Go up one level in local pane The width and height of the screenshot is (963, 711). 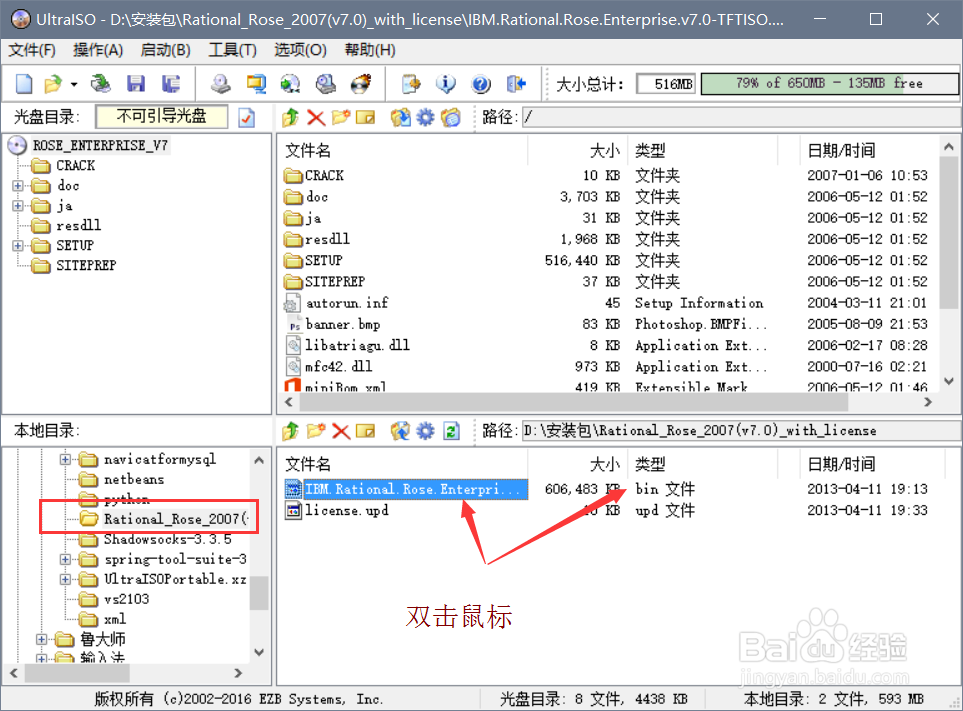coord(290,431)
